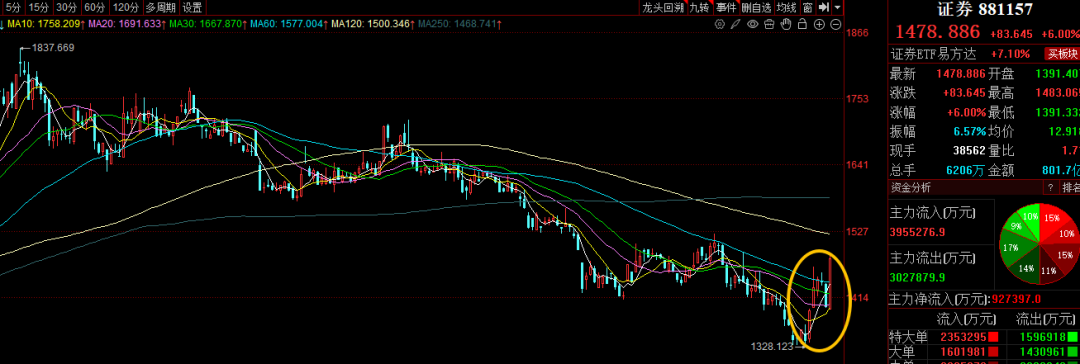Click the 1837.669 high price label
This screenshot has width=1080, height=364.
[x=53, y=48]
